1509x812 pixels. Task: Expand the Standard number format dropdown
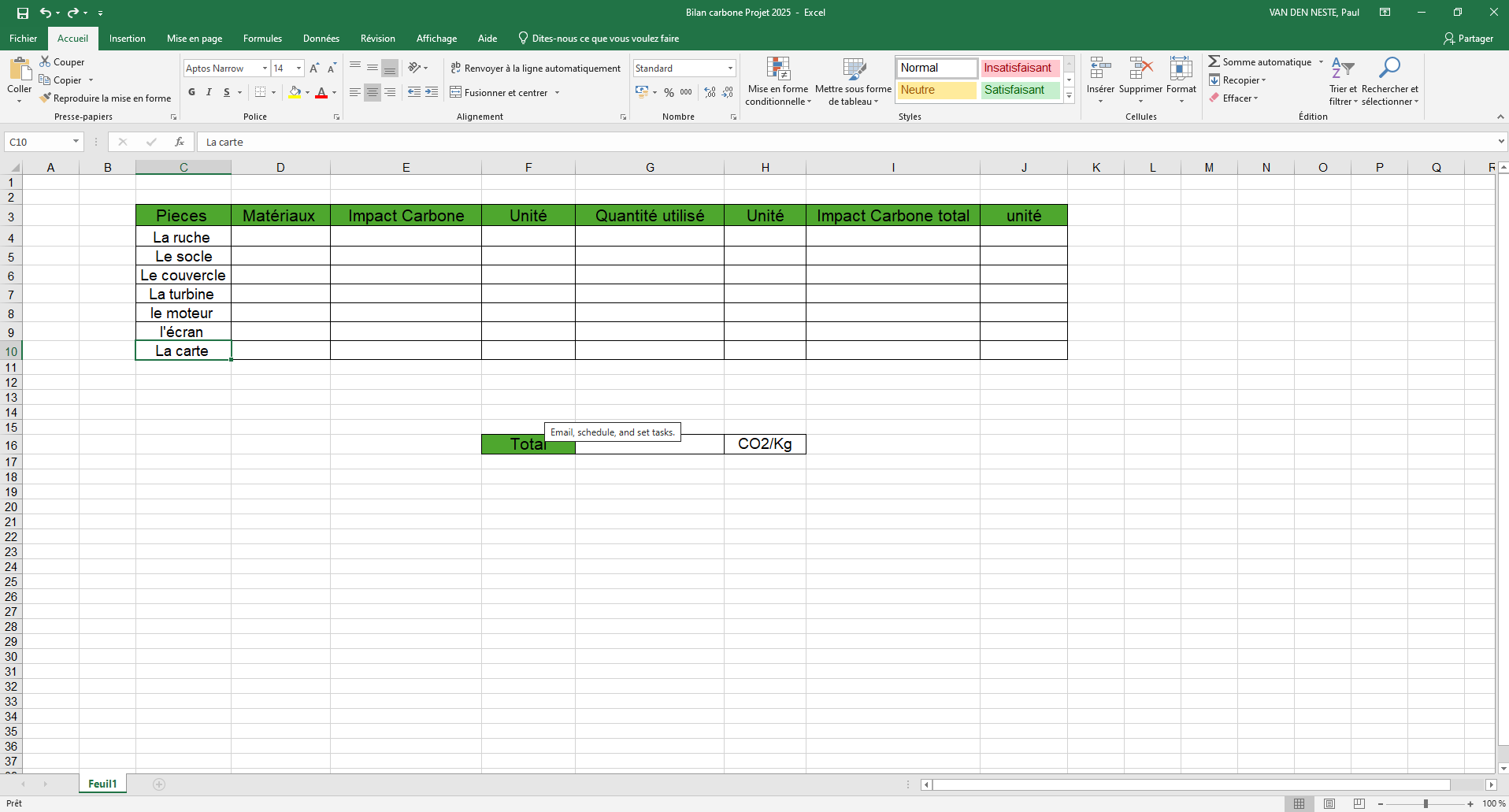tap(730, 69)
